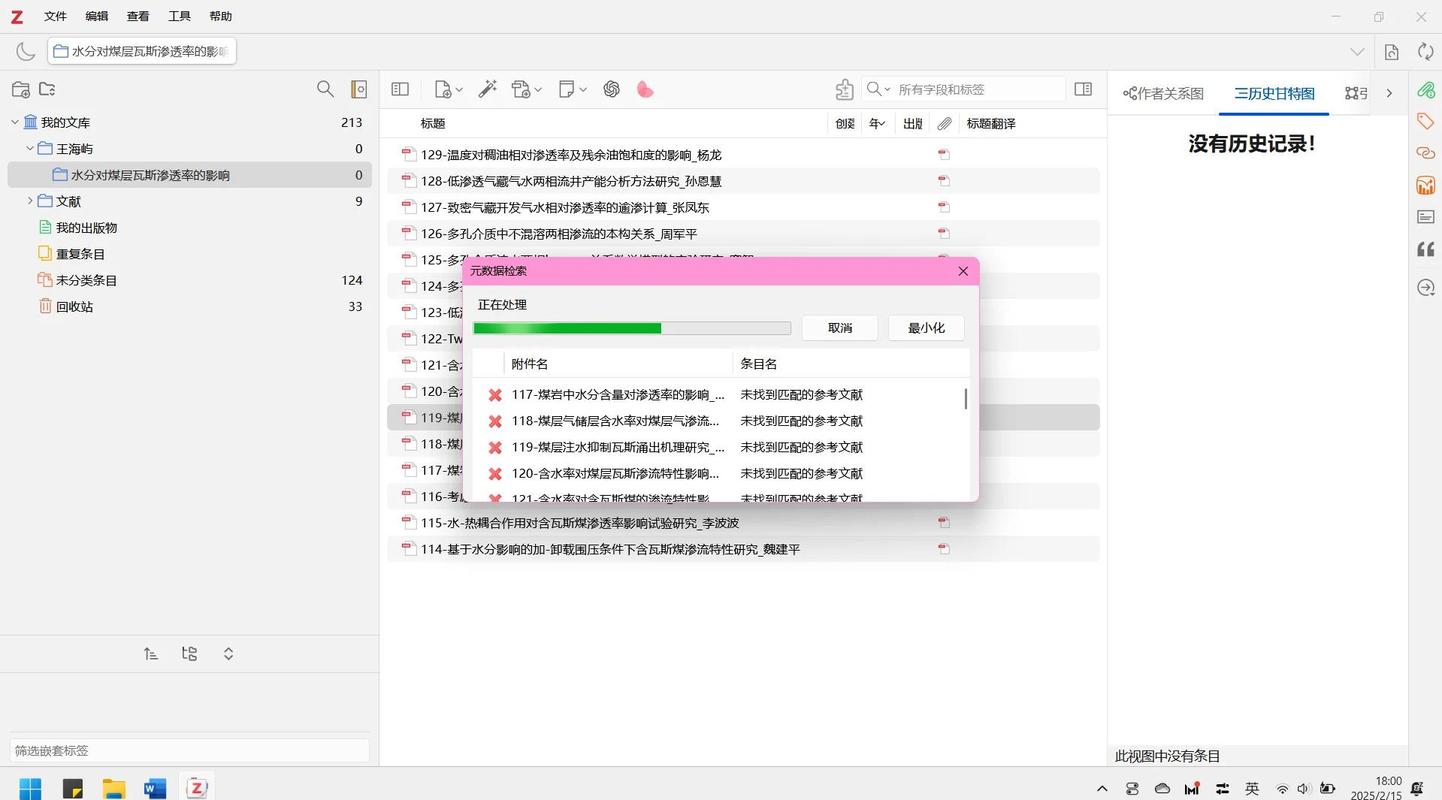Open the New Note dropdown
This screenshot has width=1442, height=800.
[572, 89]
